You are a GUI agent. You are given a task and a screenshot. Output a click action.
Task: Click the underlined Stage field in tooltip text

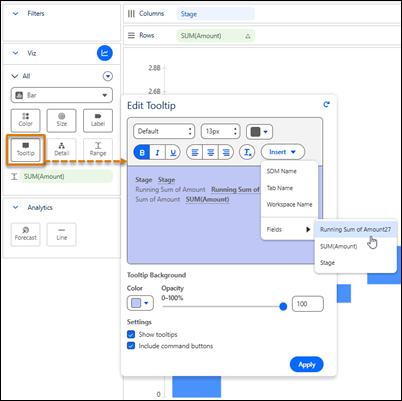[166, 180]
